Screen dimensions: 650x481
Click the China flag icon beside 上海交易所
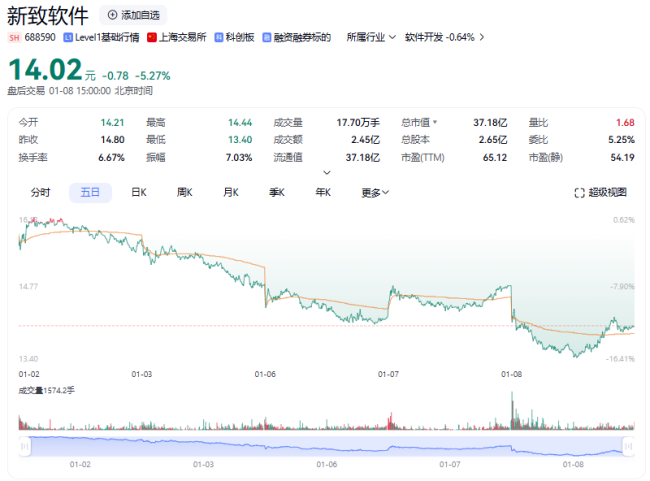(x=152, y=38)
